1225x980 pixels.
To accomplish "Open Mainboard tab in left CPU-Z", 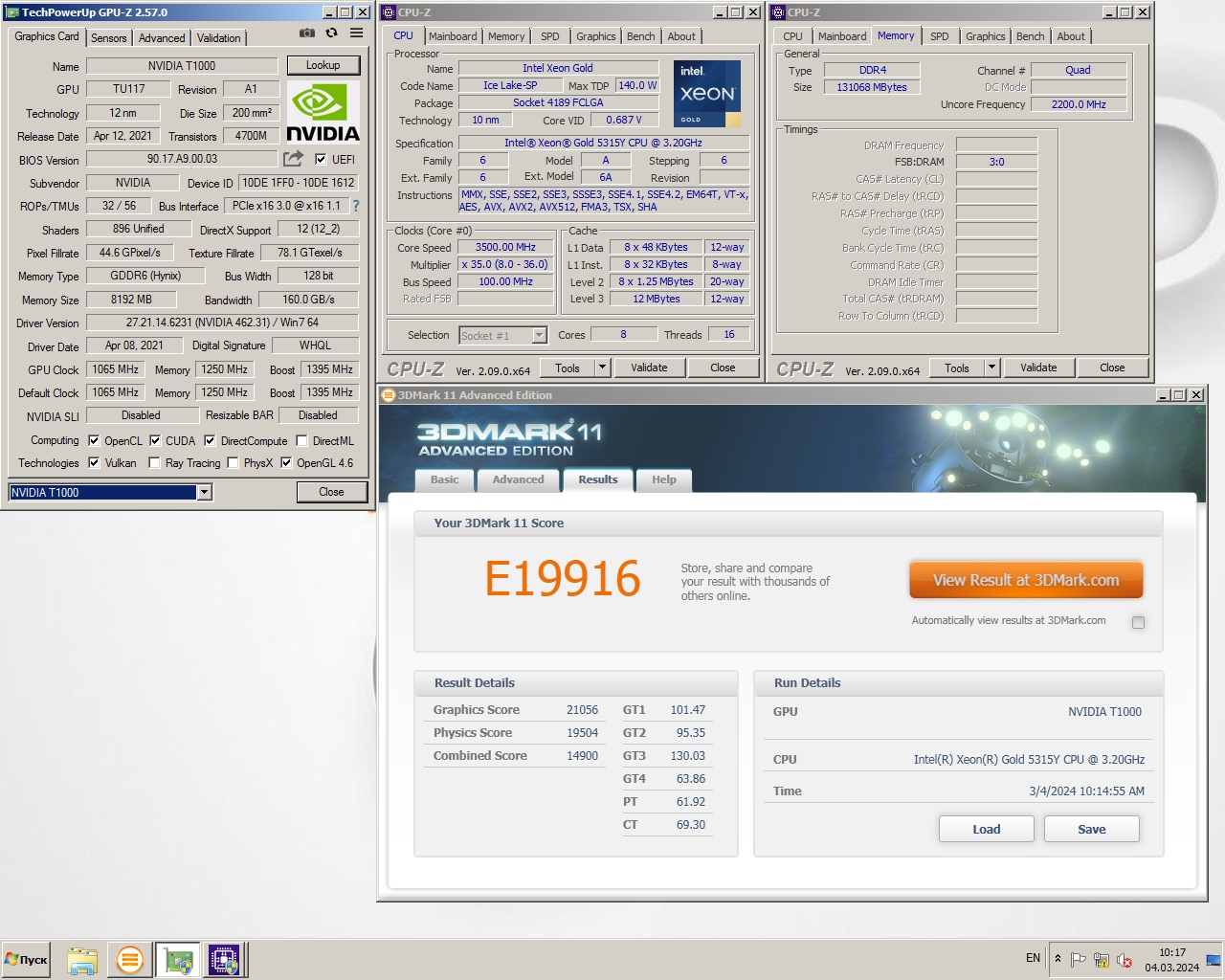I will click(x=453, y=36).
